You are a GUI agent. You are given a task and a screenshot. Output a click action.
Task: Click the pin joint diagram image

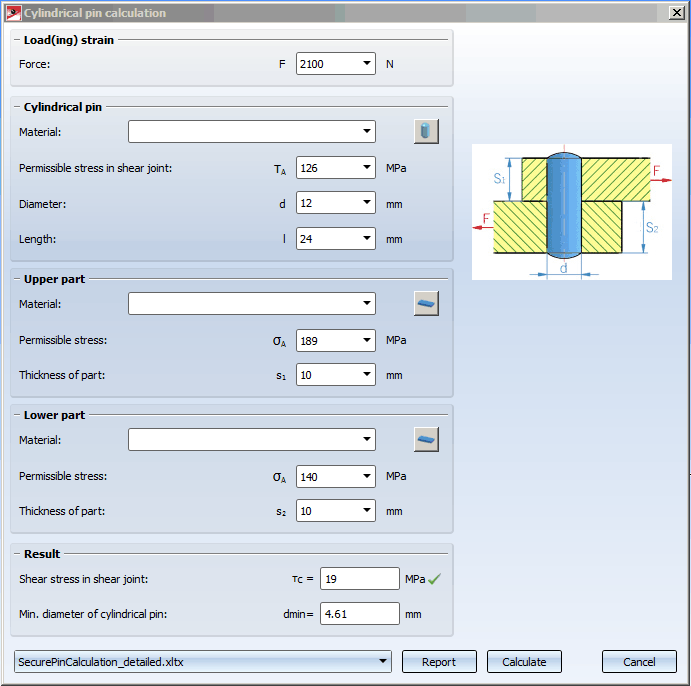tap(571, 212)
